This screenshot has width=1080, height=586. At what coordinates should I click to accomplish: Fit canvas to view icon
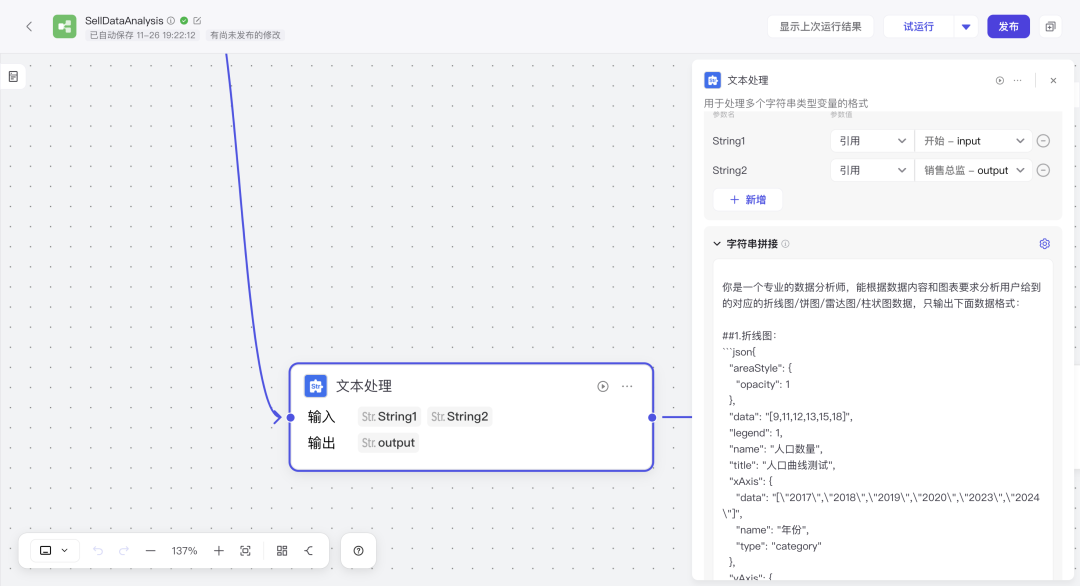(245, 551)
